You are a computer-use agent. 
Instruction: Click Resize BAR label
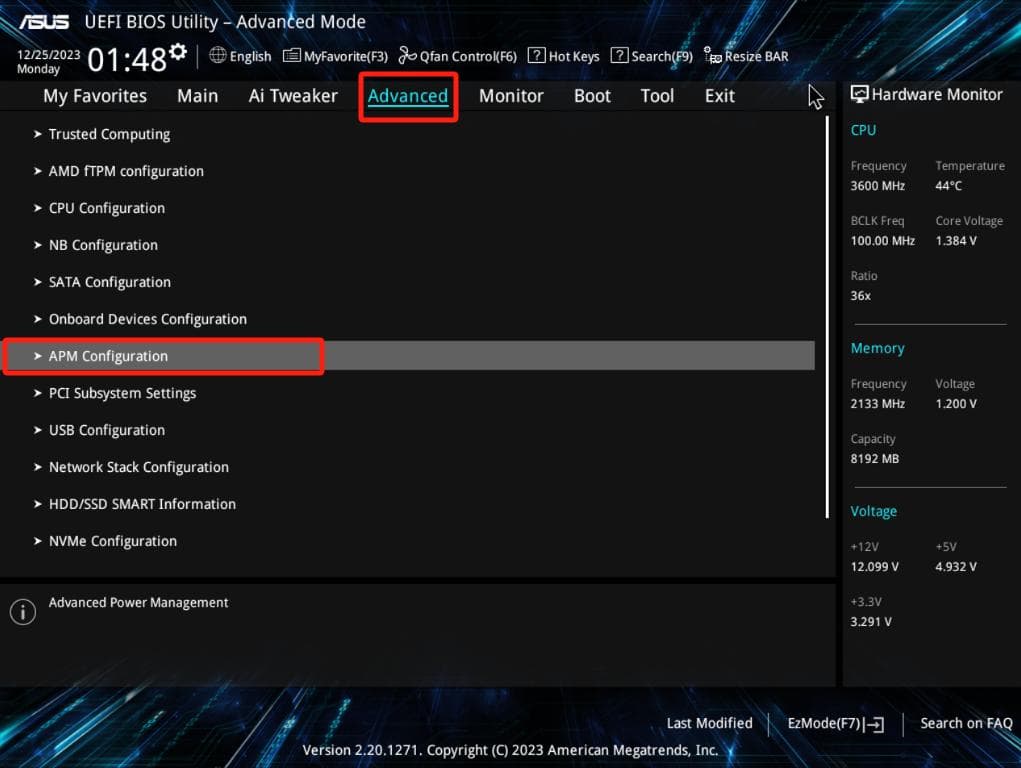(x=756, y=57)
